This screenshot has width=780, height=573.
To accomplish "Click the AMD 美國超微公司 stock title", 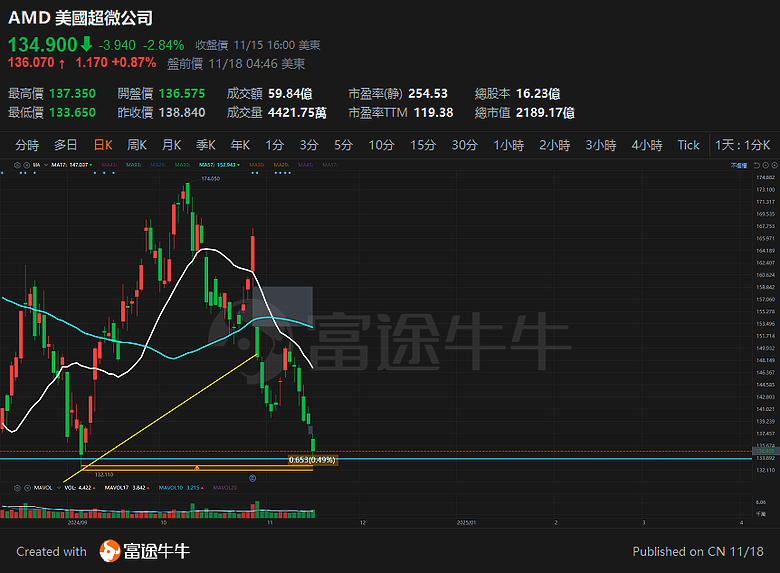I will tap(80, 18).
